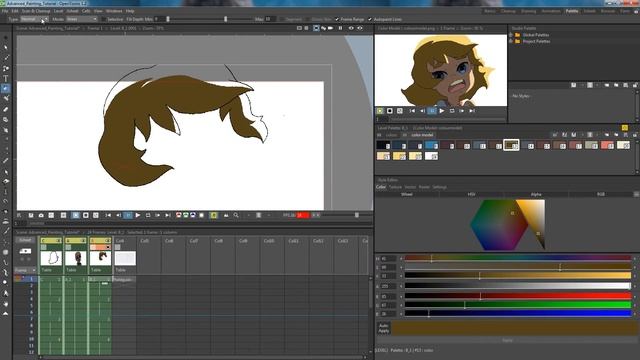The width and height of the screenshot is (640, 360).
Task: Select the first column outline thumbnail
Action: point(51,258)
